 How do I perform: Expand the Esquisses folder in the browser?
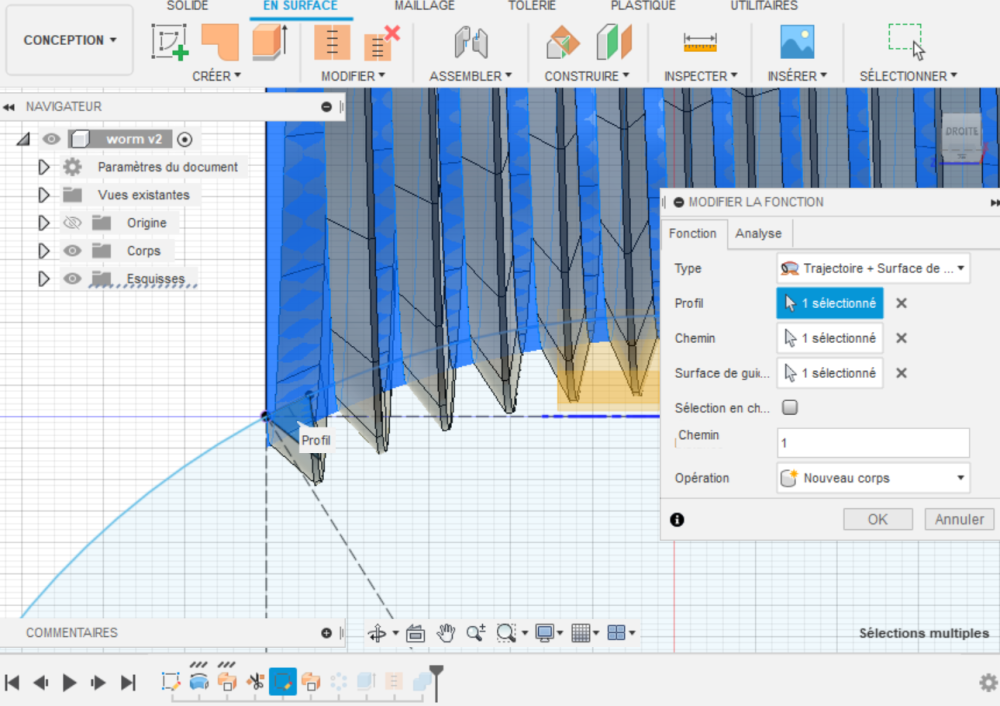(43, 279)
